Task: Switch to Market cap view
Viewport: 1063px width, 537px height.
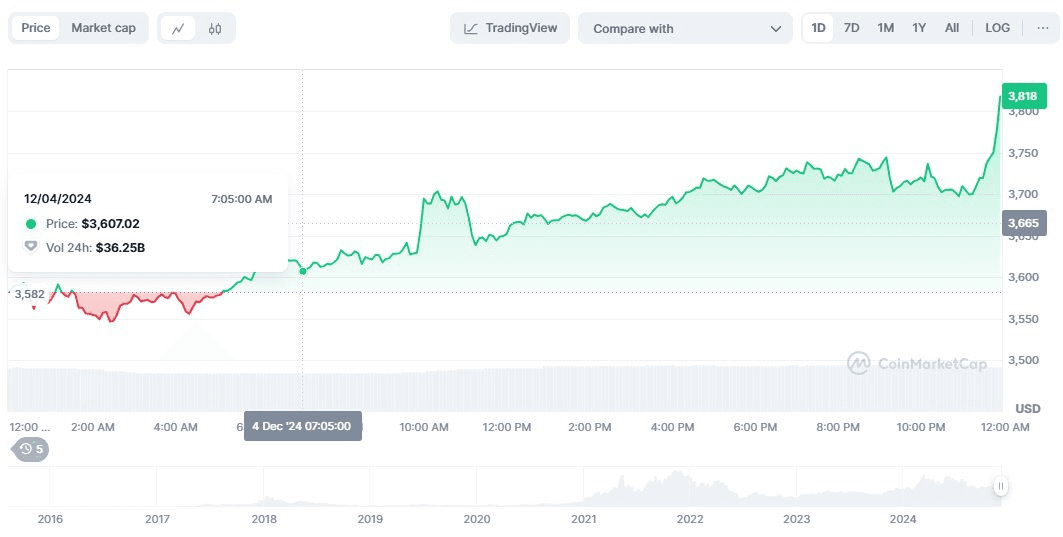Action: click(x=103, y=28)
